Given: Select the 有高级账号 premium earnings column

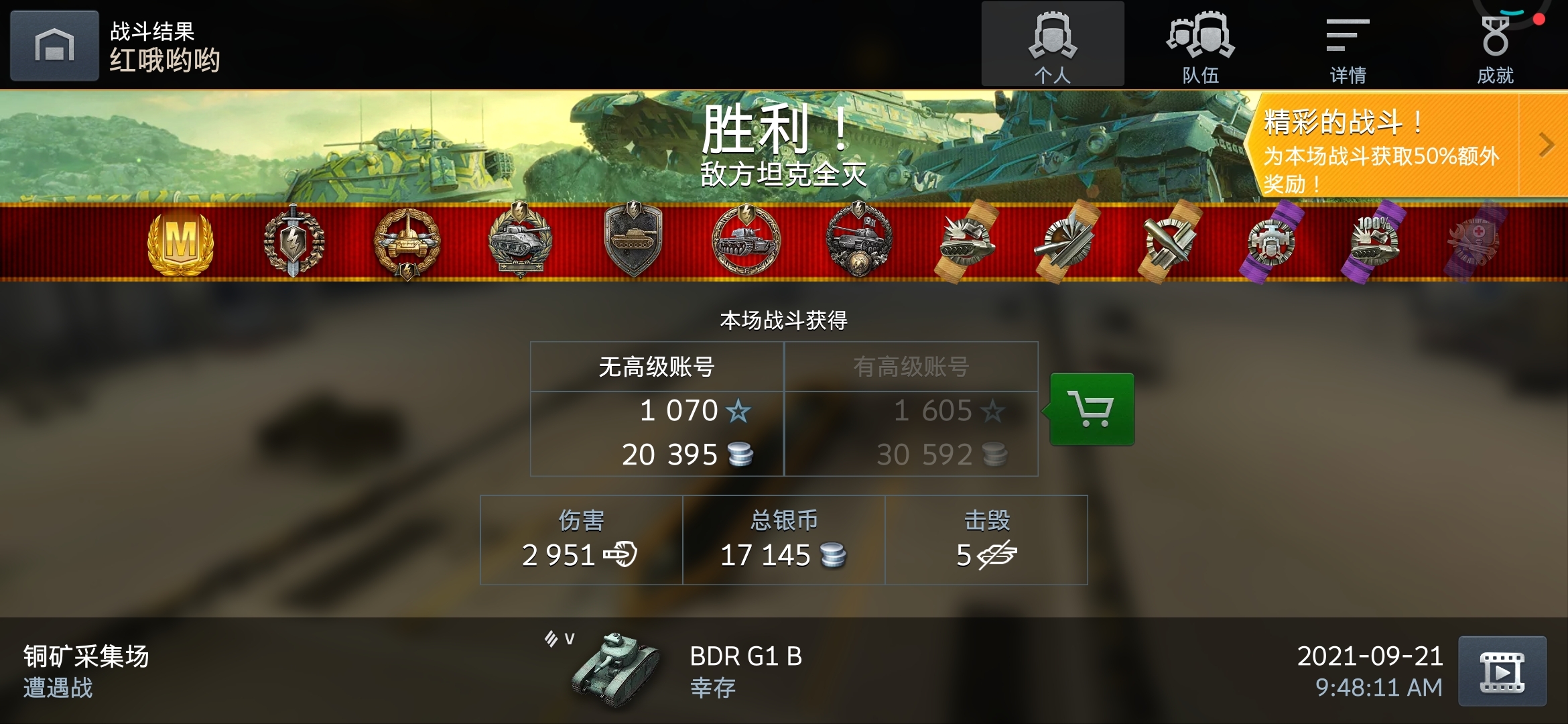Looking at the screenshot, I should click(x=911, y=409).
